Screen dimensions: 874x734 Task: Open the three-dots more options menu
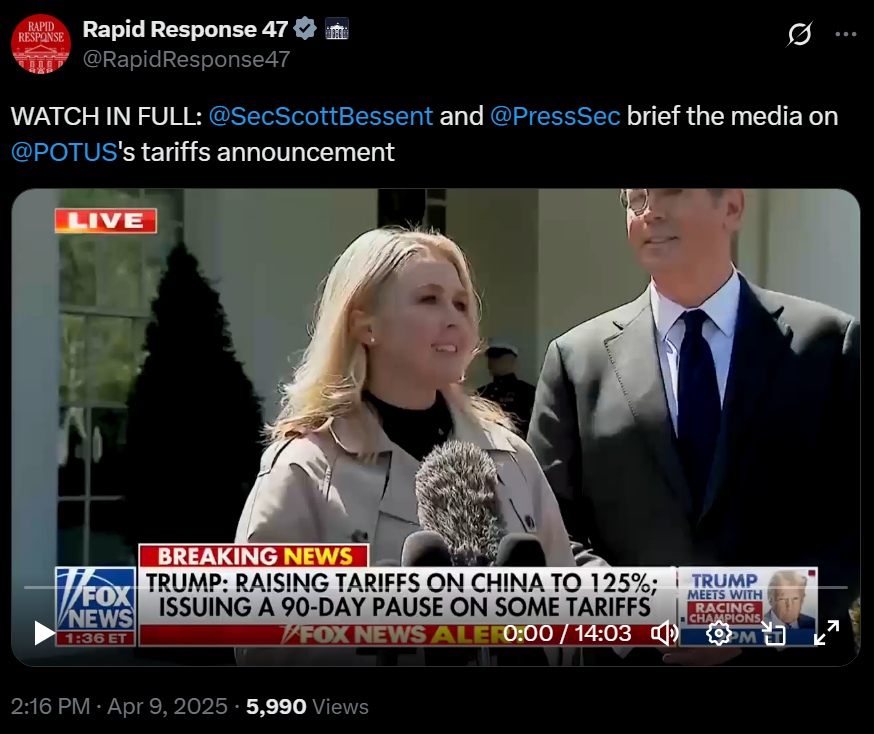coord(846,34)
